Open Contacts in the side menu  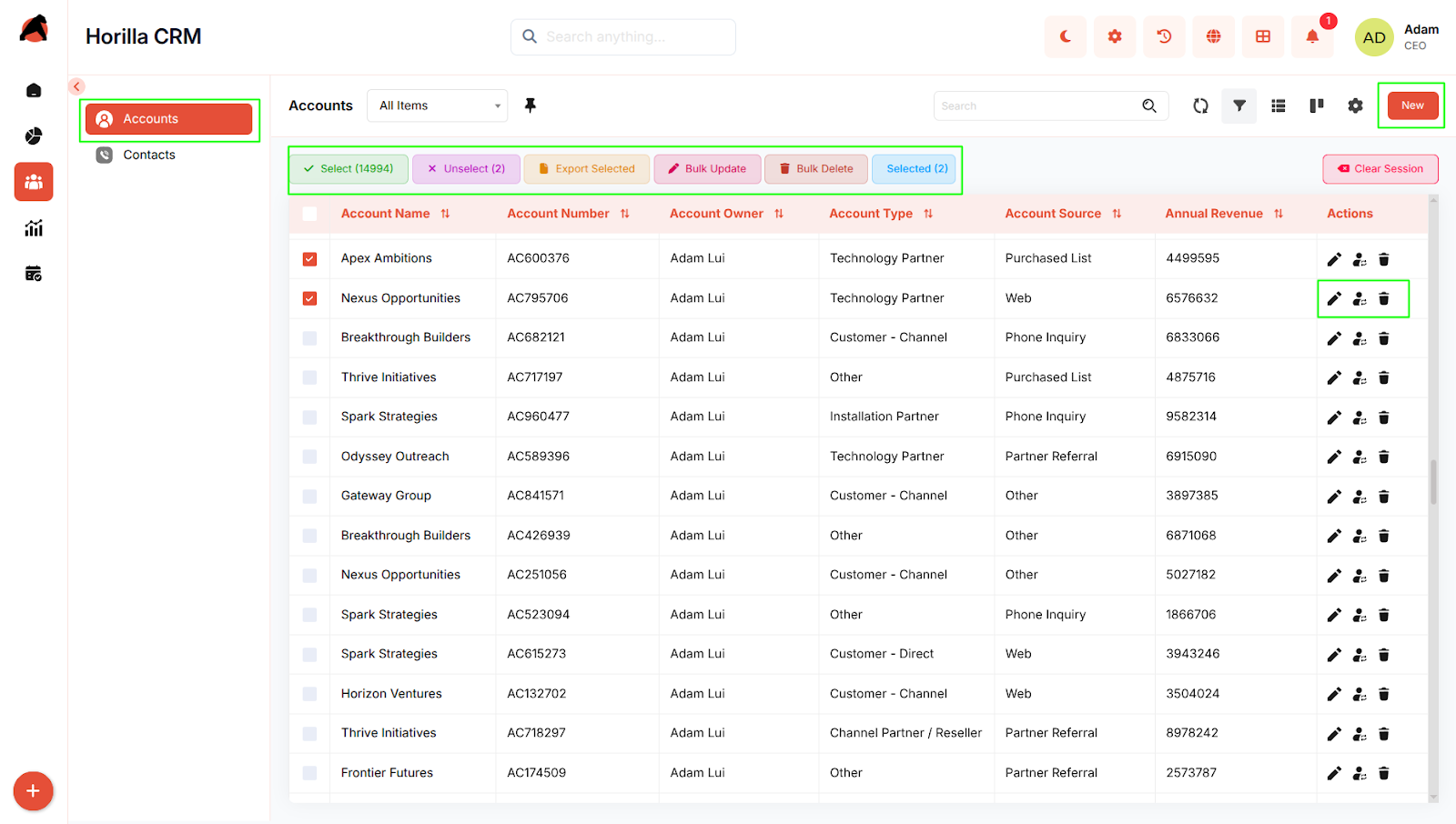tap(149, 156)
